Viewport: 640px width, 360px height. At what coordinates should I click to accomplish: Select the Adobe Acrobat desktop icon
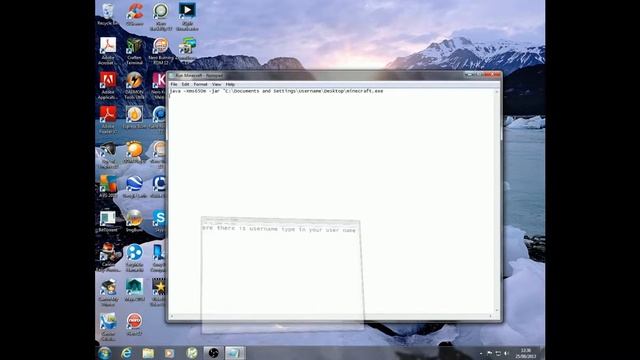pyautogui.click(x=108, y=51)
